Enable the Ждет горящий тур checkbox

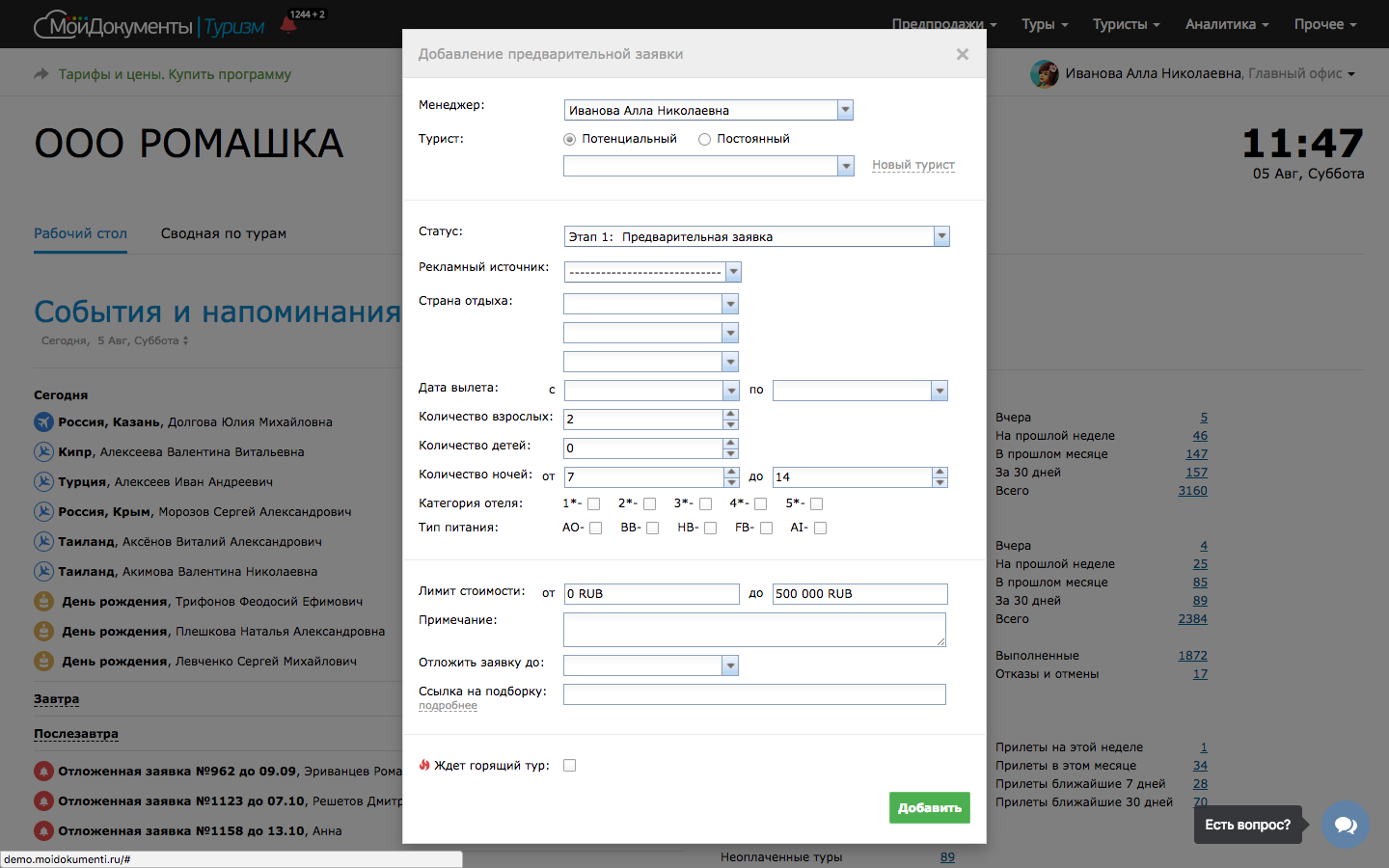click(569, 765)
